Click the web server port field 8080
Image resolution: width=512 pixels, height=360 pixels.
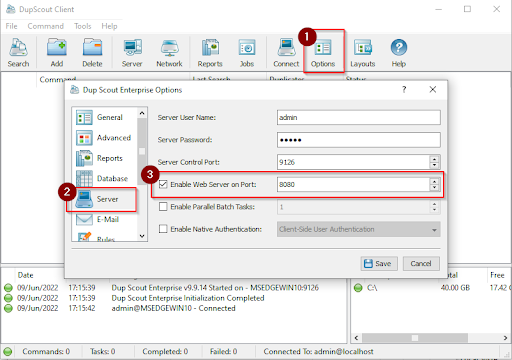(x=353, y=184)
